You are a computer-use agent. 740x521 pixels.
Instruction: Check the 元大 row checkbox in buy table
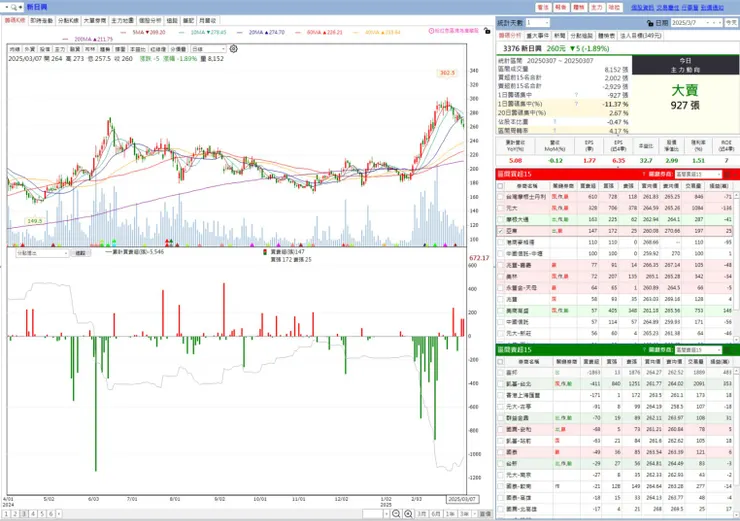coord(500,208)
